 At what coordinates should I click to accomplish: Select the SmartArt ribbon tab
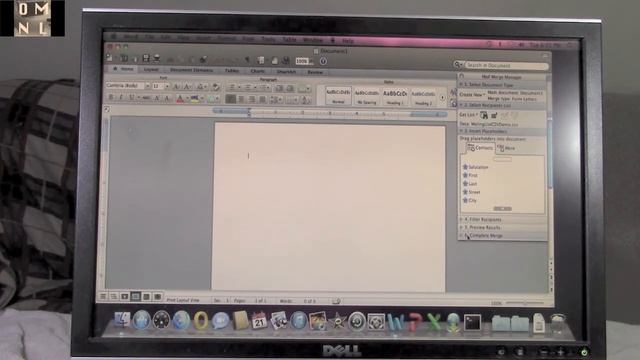[287, 71]
